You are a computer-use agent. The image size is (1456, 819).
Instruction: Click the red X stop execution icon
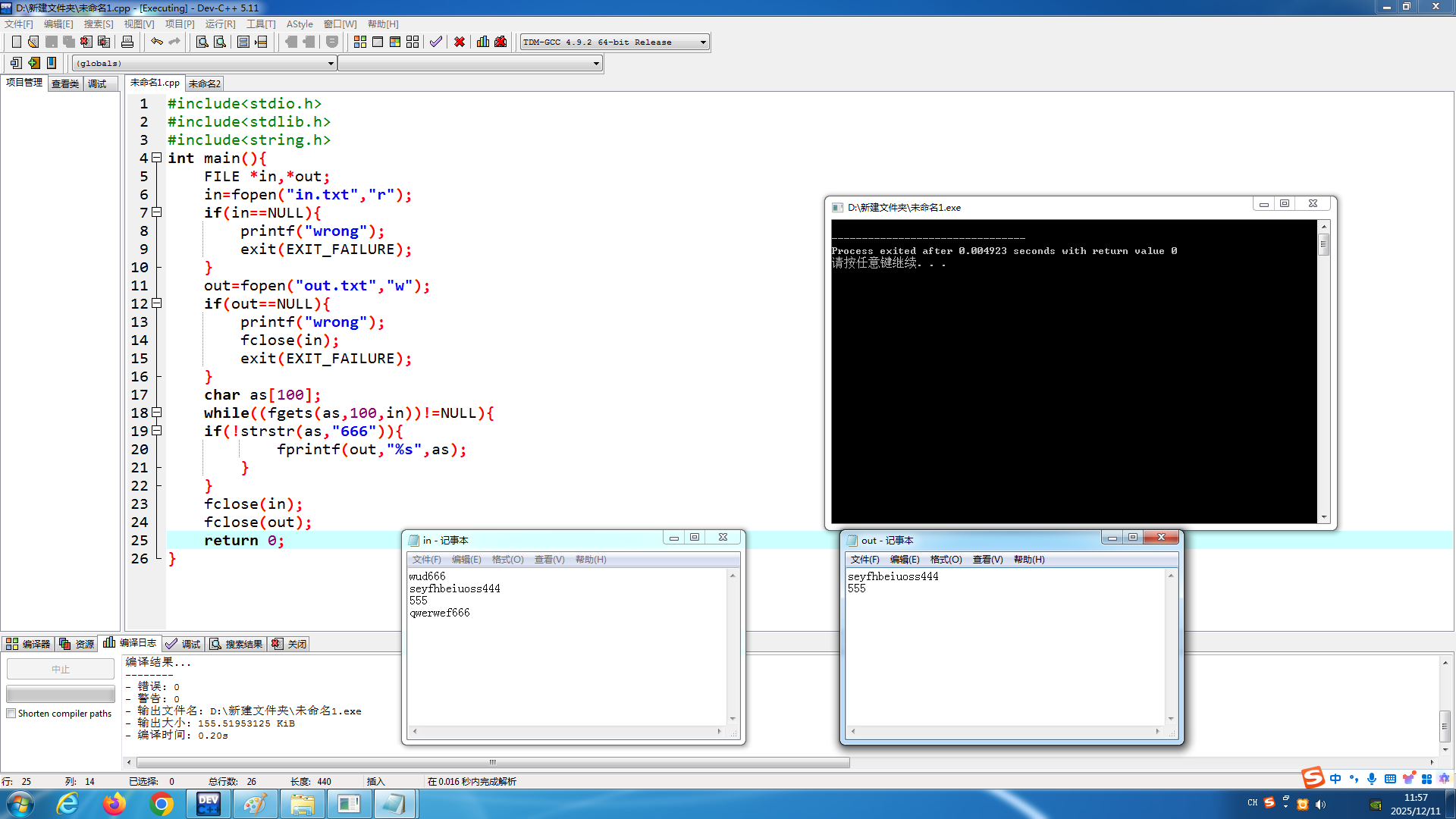(x=460, y=42)
